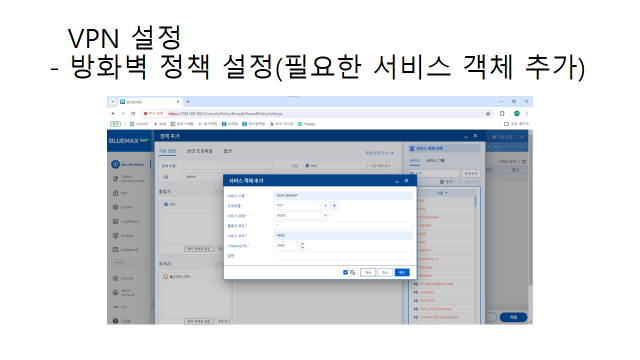Minimize the service object add dialog
This screenshot has width=640, height=360.
pyautogui.click(x=397, y=181)
